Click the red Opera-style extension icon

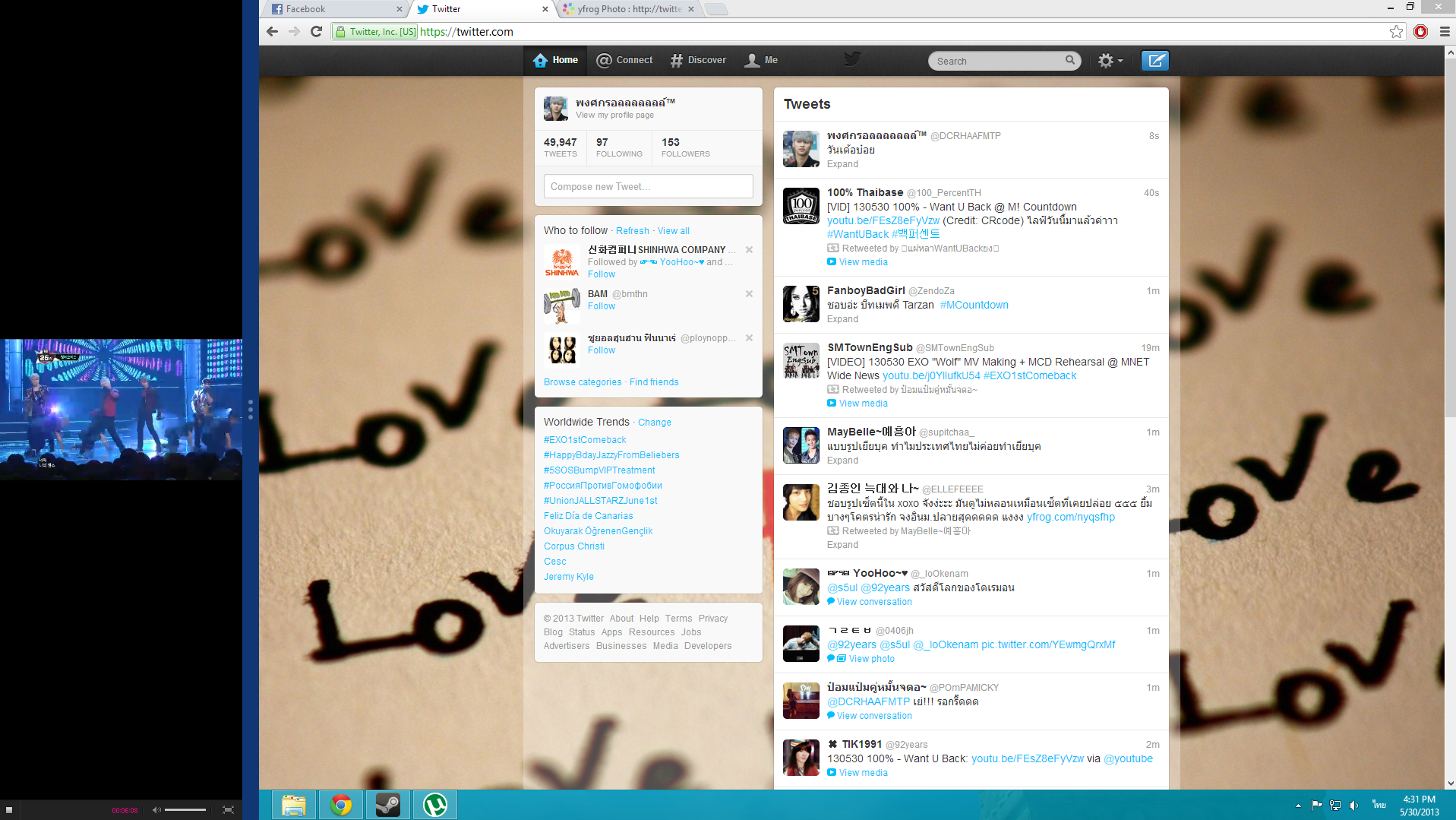pyautogui.click(x=1420, y=31)
